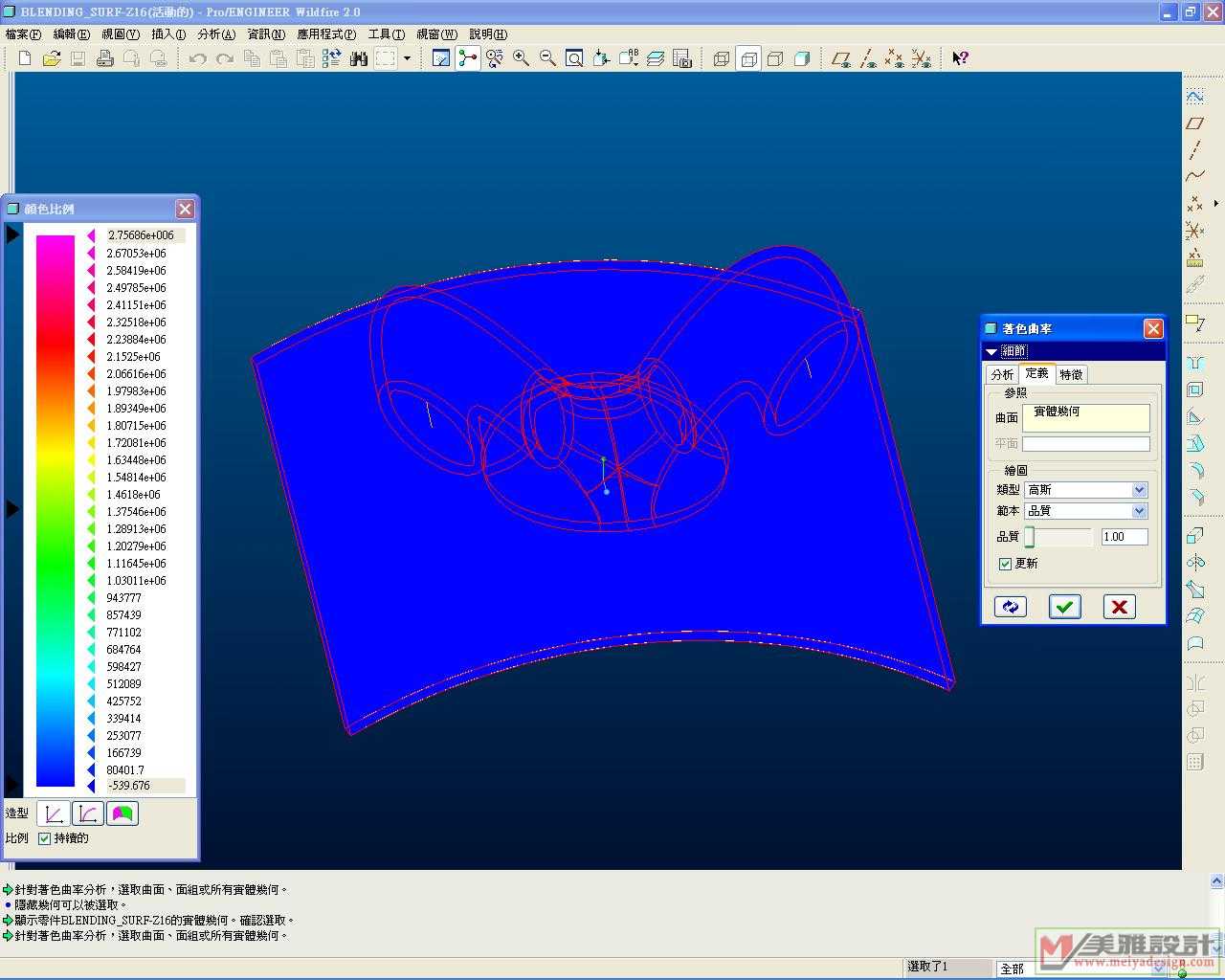Click the Zoom In magnifier
1225x980 pixels.
(522, 58)
